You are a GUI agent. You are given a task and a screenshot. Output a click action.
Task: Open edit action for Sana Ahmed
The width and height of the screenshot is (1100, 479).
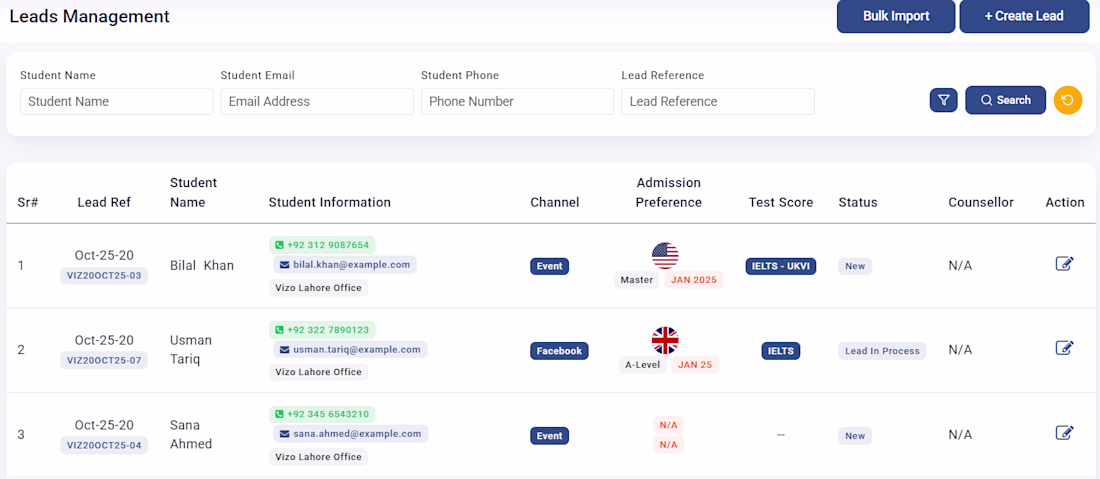click(1065, 433)
